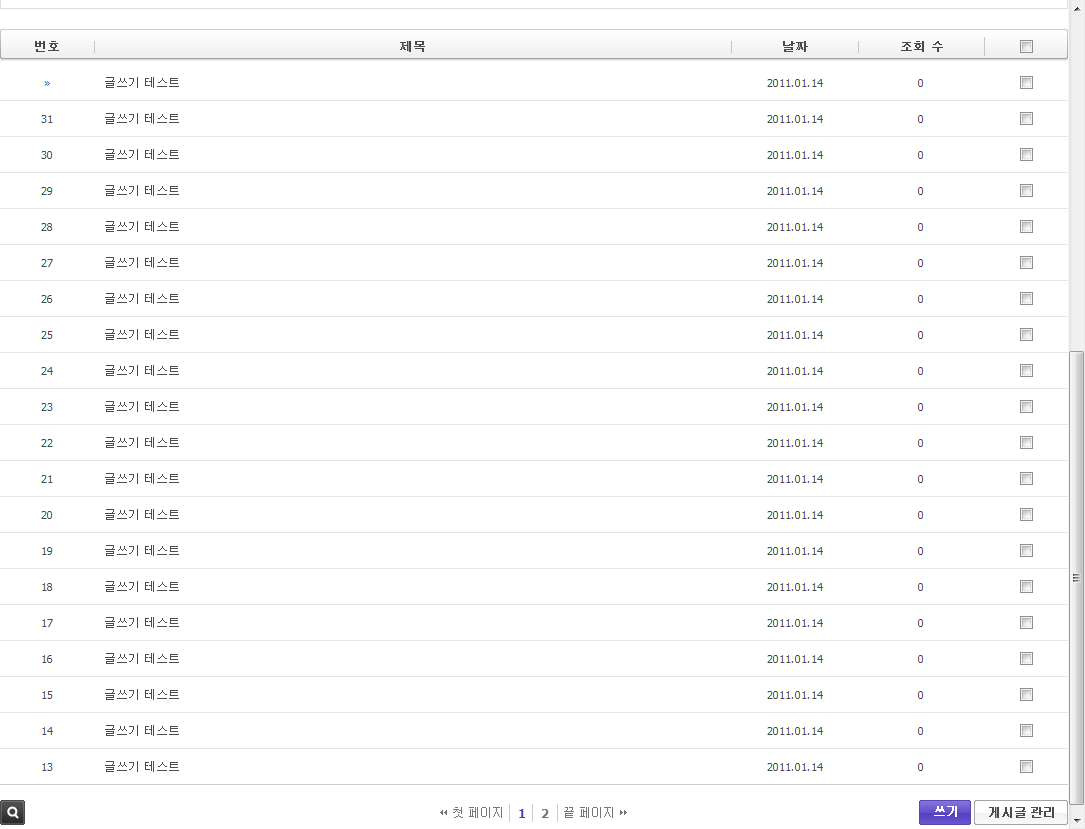Click the number 17 in number column

[x=47, y=623]
